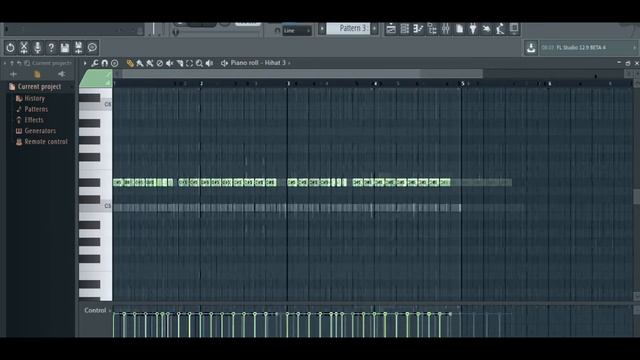Viewport: 640px width, 360px height.
Task: Click the running figure icon in top toolbar
Action: coord(500,29)
